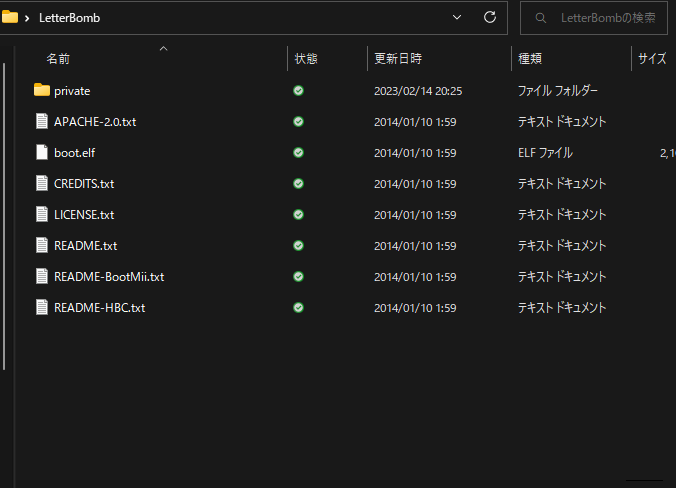The height and width of the screenshot is (488, 676).
Task: Select the README-HBC.txt file icon
Action: (x=42, y=307)
